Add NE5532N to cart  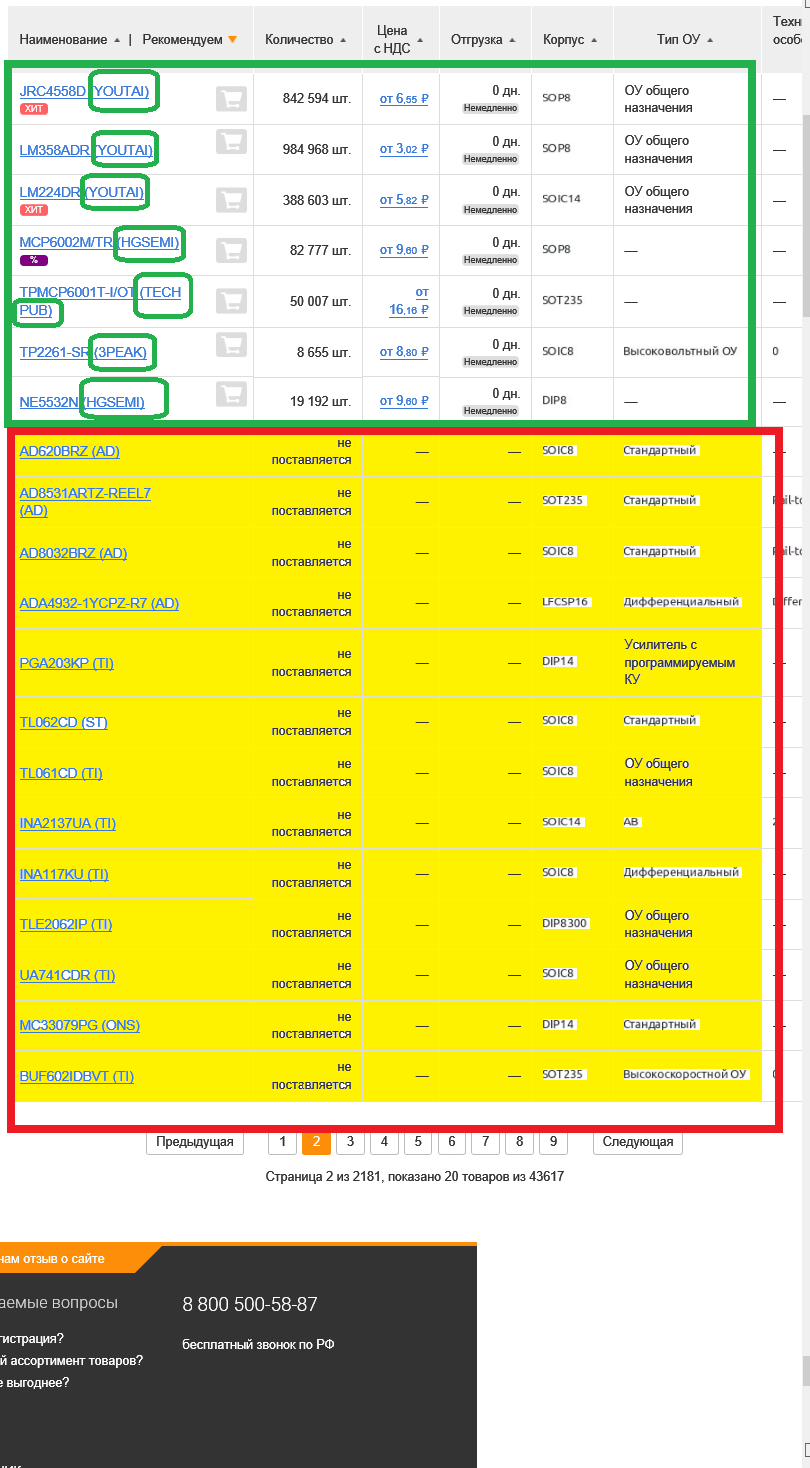tap(231, 394)
